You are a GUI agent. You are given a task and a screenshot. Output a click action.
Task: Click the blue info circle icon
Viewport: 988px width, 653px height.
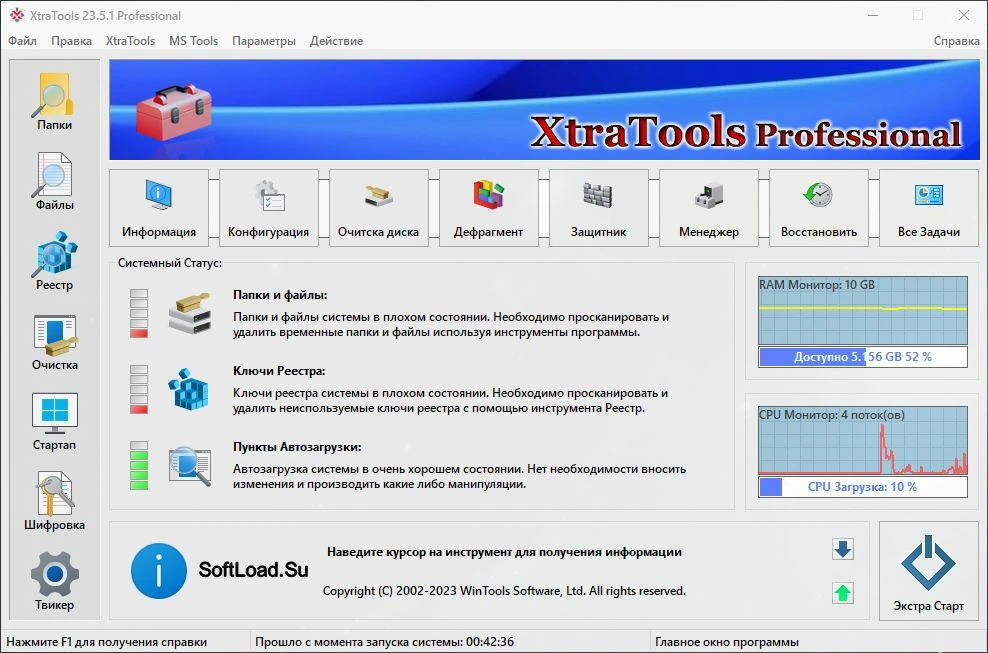(159, 571)
